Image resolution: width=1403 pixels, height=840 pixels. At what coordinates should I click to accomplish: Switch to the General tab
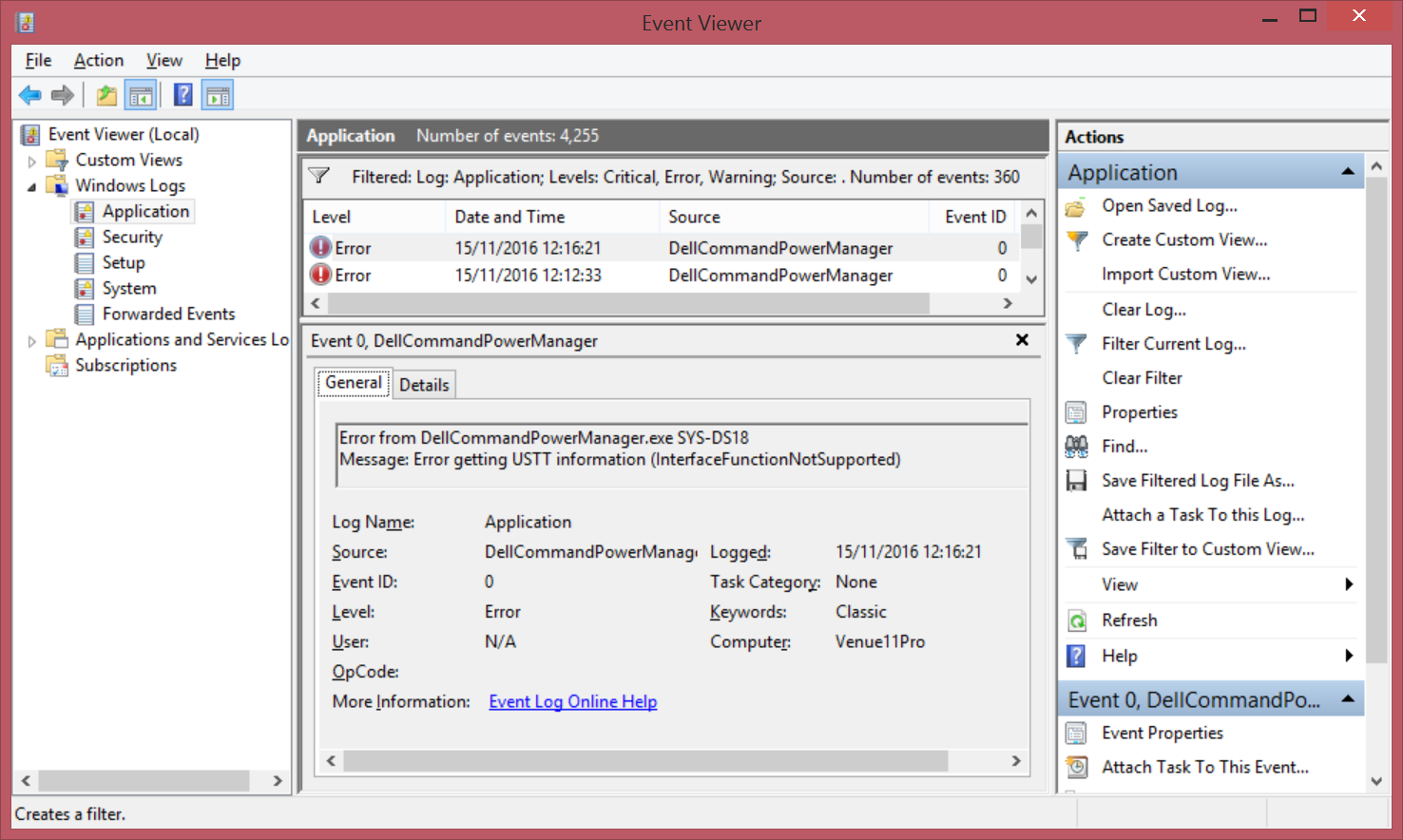pos(354,382)
